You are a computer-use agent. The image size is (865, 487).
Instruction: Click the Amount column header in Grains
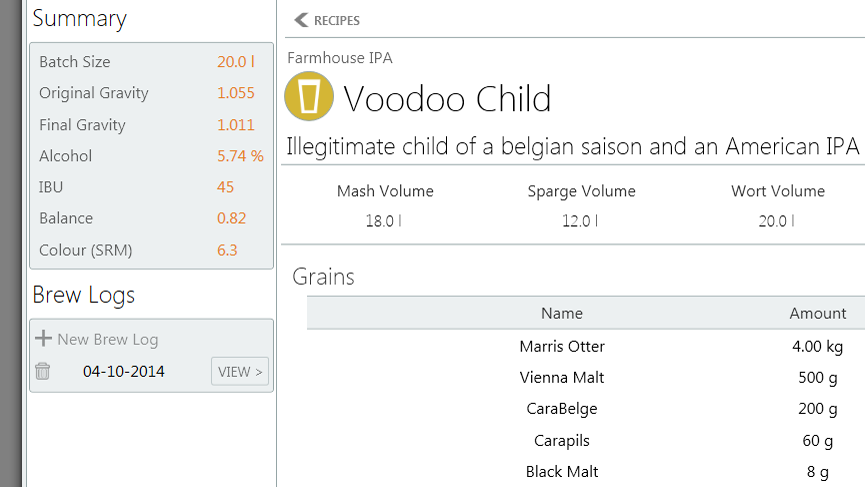(818, 313)
